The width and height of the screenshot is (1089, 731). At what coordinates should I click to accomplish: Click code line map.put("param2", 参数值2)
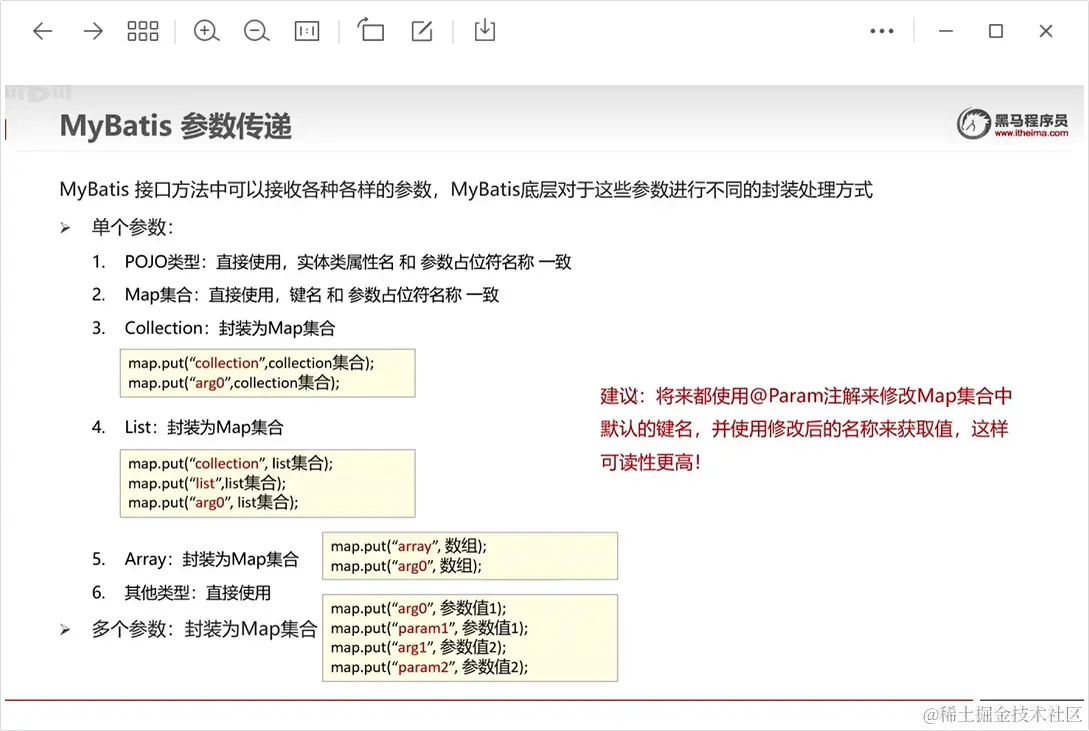click(x=429, y=667)
